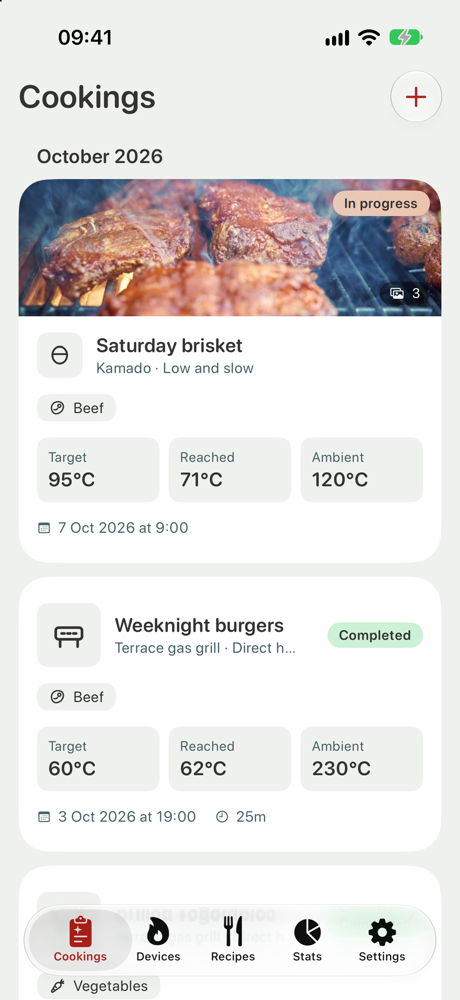Select the Vegetables tag on the bottom card

98,986
